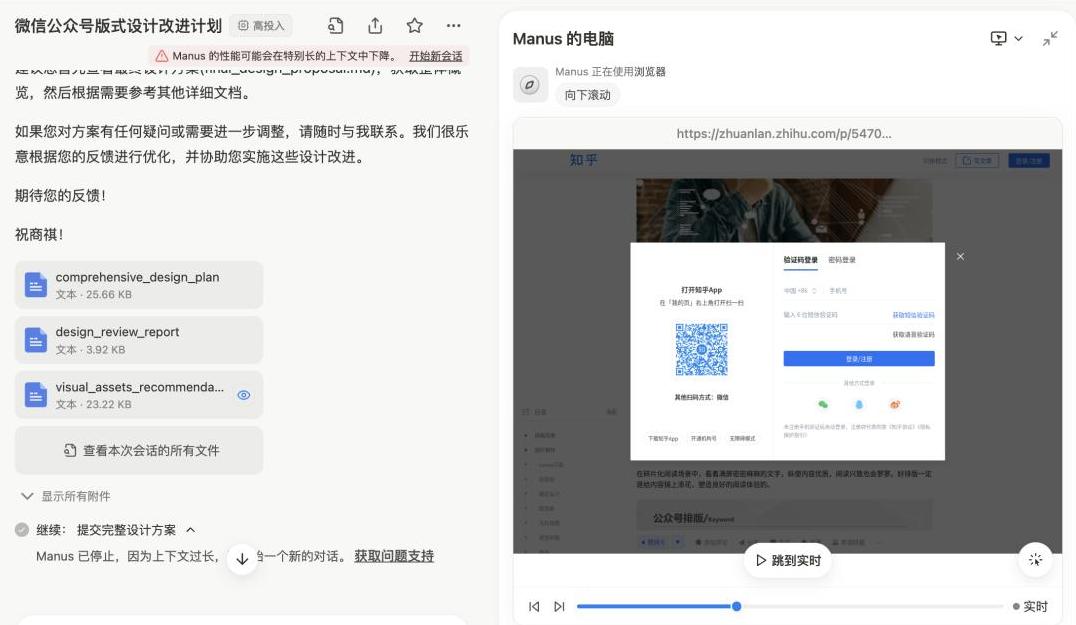The image size is (1076, 625).
Task: Click file icon of comprehensive_design_plan
Action: point(35,285)
